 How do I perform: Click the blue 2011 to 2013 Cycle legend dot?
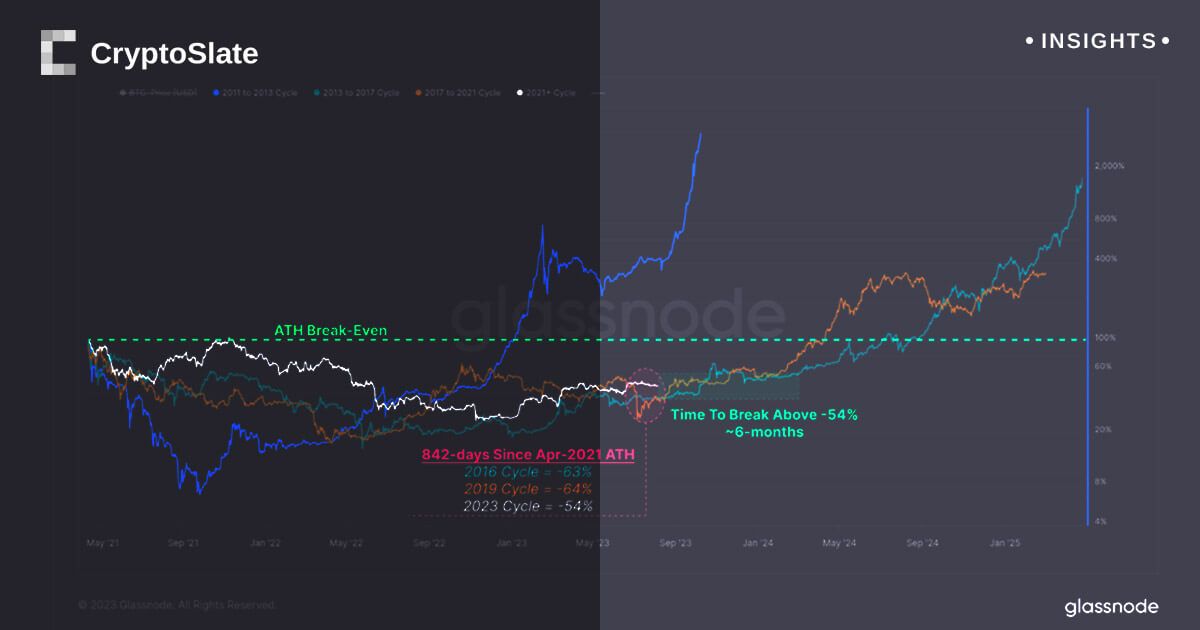pos(217,93)
